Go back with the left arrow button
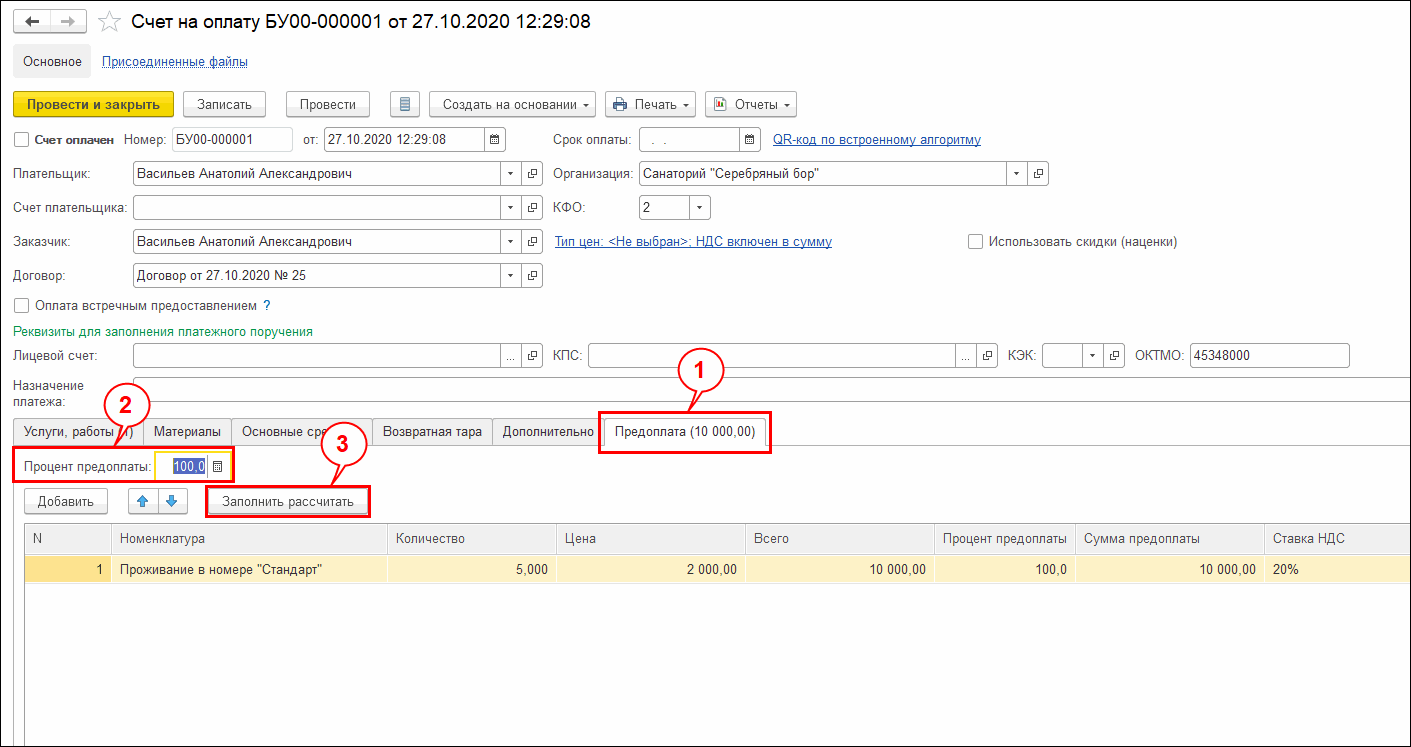The image size is (1411, 747). coord(31,21)
